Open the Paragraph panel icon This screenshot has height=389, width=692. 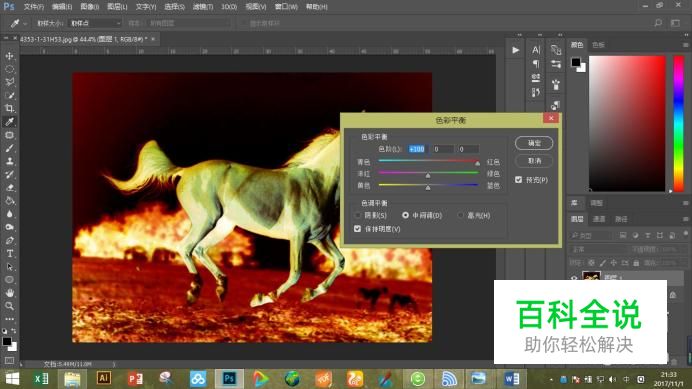click(x=536, y=64)
